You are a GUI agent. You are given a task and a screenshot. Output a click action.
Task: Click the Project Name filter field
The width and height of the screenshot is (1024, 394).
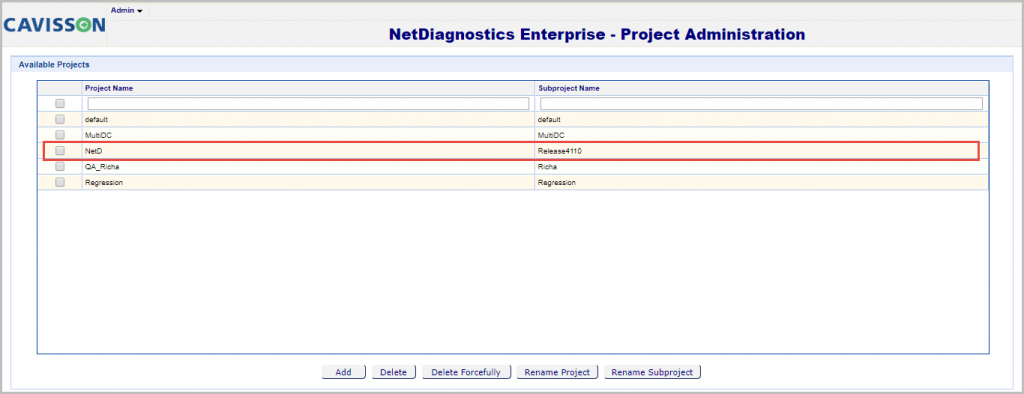point(308,103)
